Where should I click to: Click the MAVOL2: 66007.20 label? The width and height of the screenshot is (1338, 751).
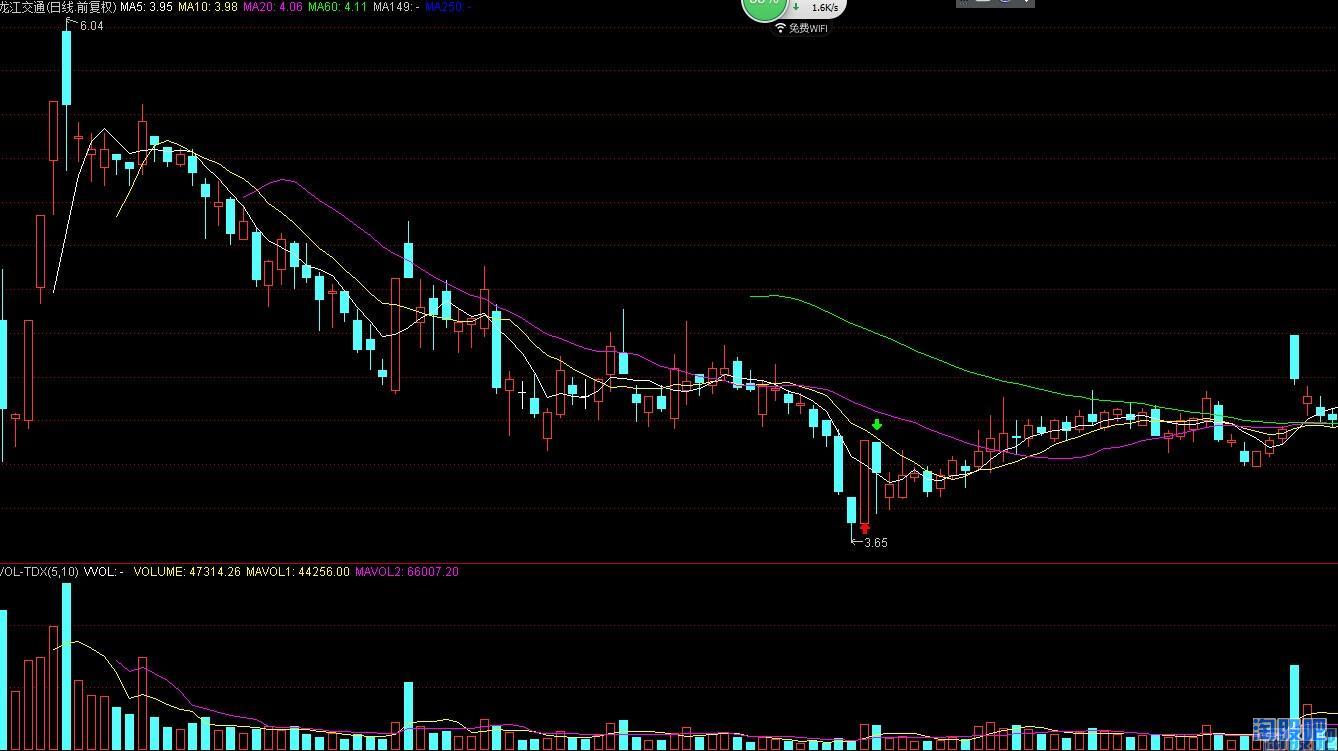[x=407, y=572]
